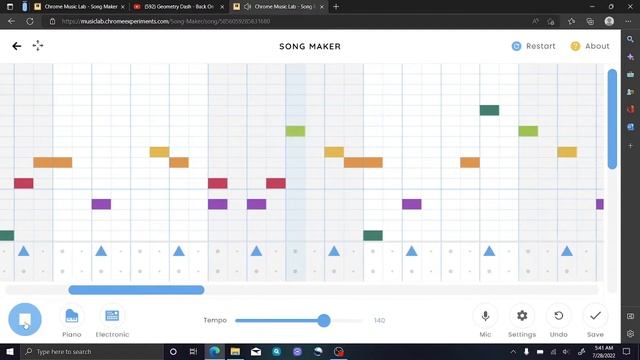The height and width of the screenshot is (360, 640).
Task: Remove the dark green note near Mic column
Action: point(489,110)
